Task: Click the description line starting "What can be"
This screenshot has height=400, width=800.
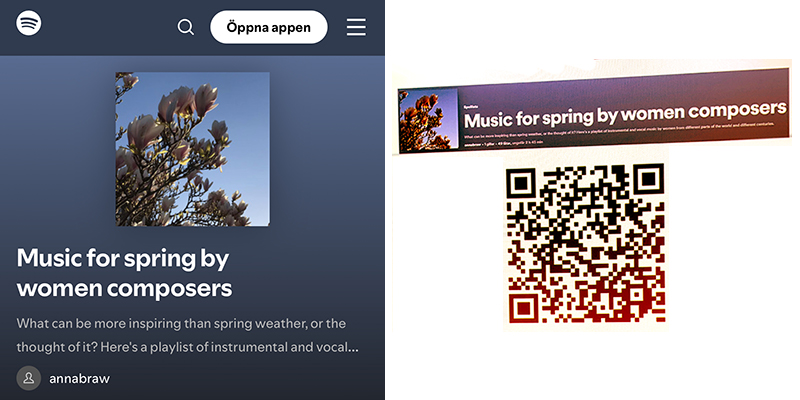Action: [x=181, y=323]
